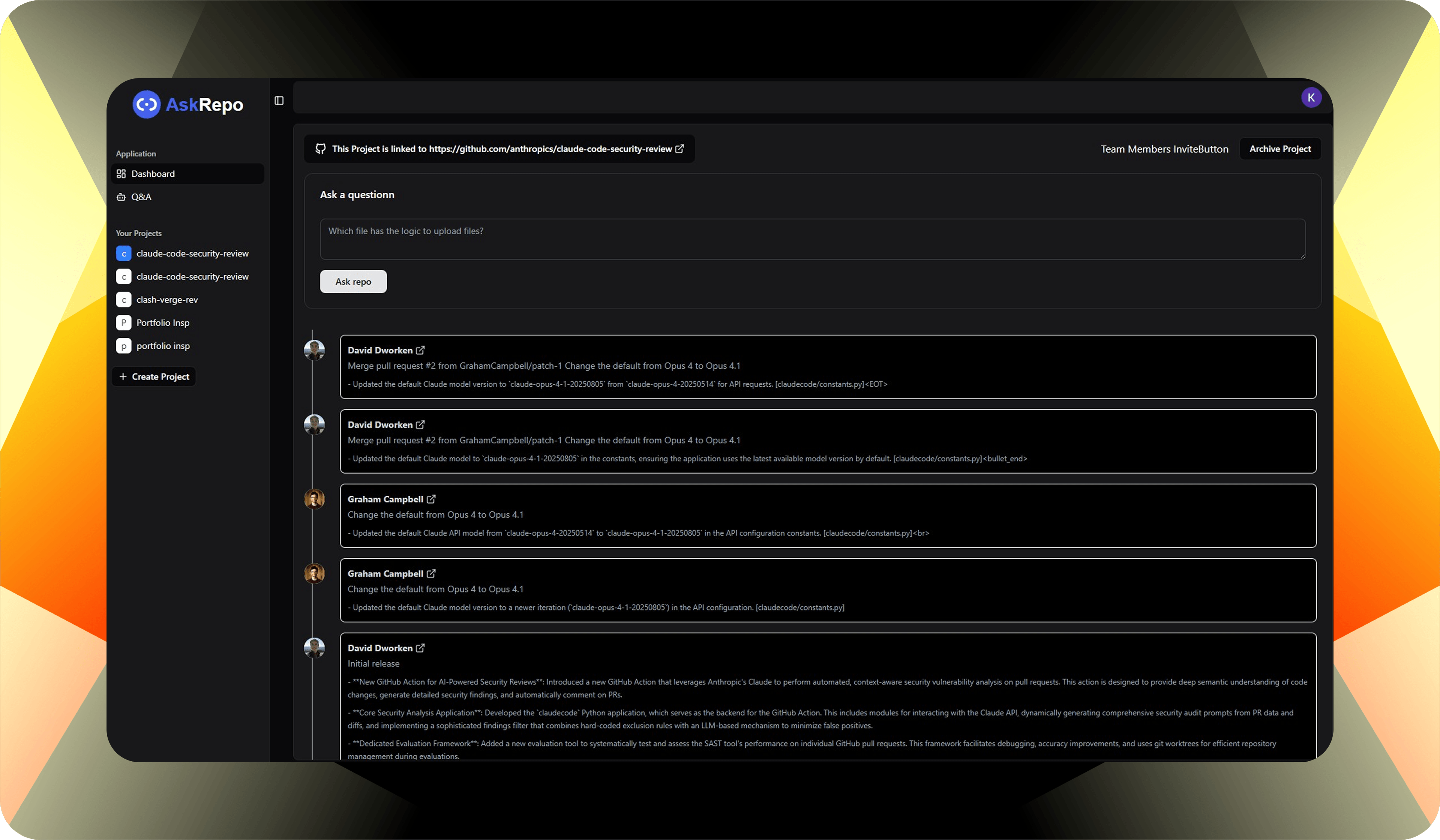1440x840 pixels.
Task: Click the 'c' project icon beside clash-verge-rev
Action: point(123,299)
